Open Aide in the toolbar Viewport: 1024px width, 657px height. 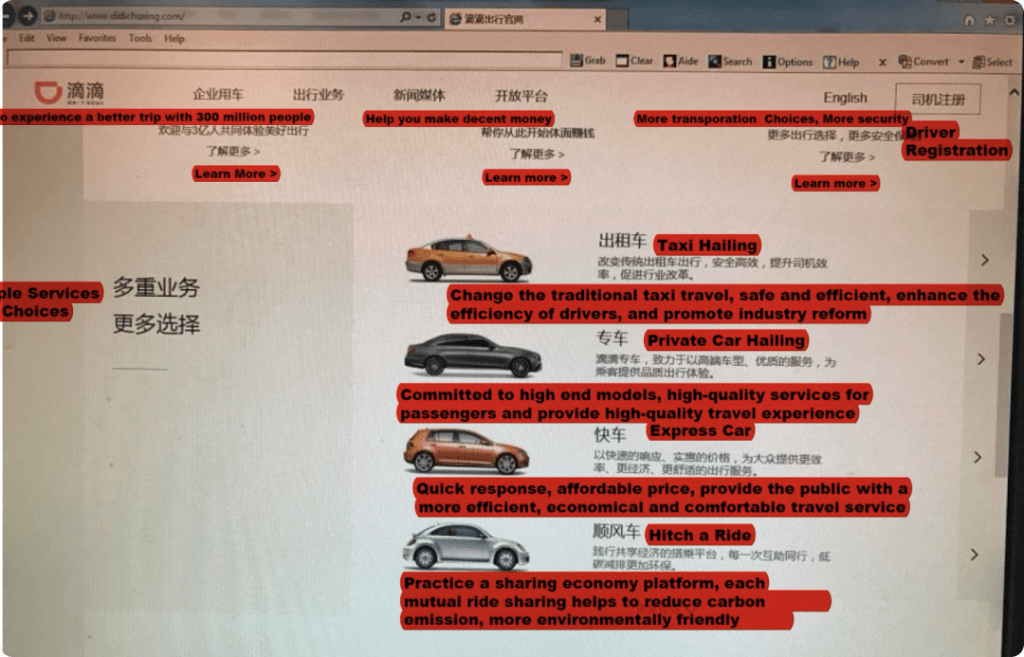click(680, 61)
